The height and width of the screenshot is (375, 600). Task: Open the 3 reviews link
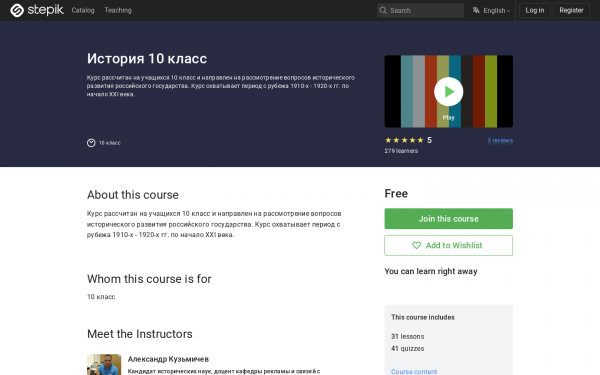pos(500,140)
